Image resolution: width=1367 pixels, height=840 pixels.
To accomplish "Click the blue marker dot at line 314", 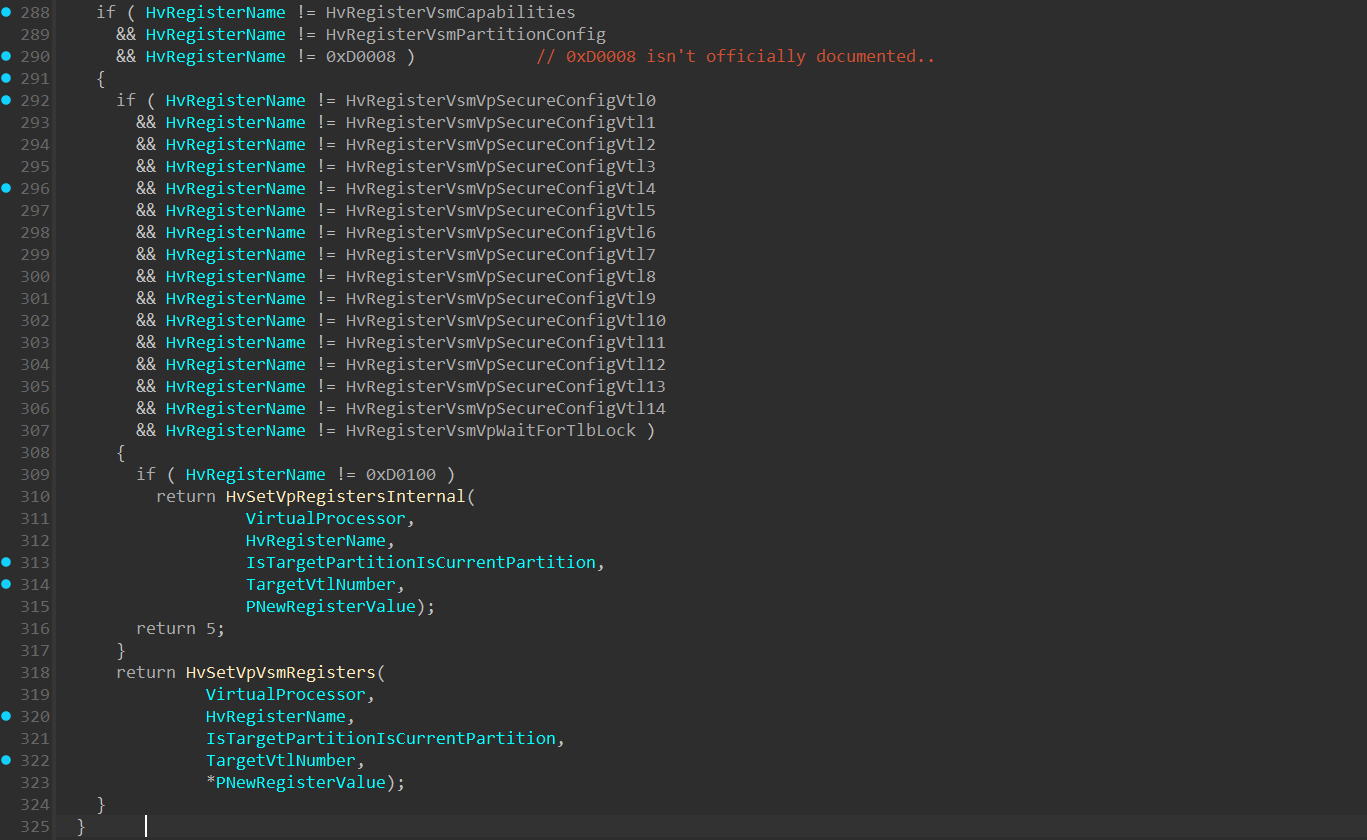I will (x=6, y=584).
